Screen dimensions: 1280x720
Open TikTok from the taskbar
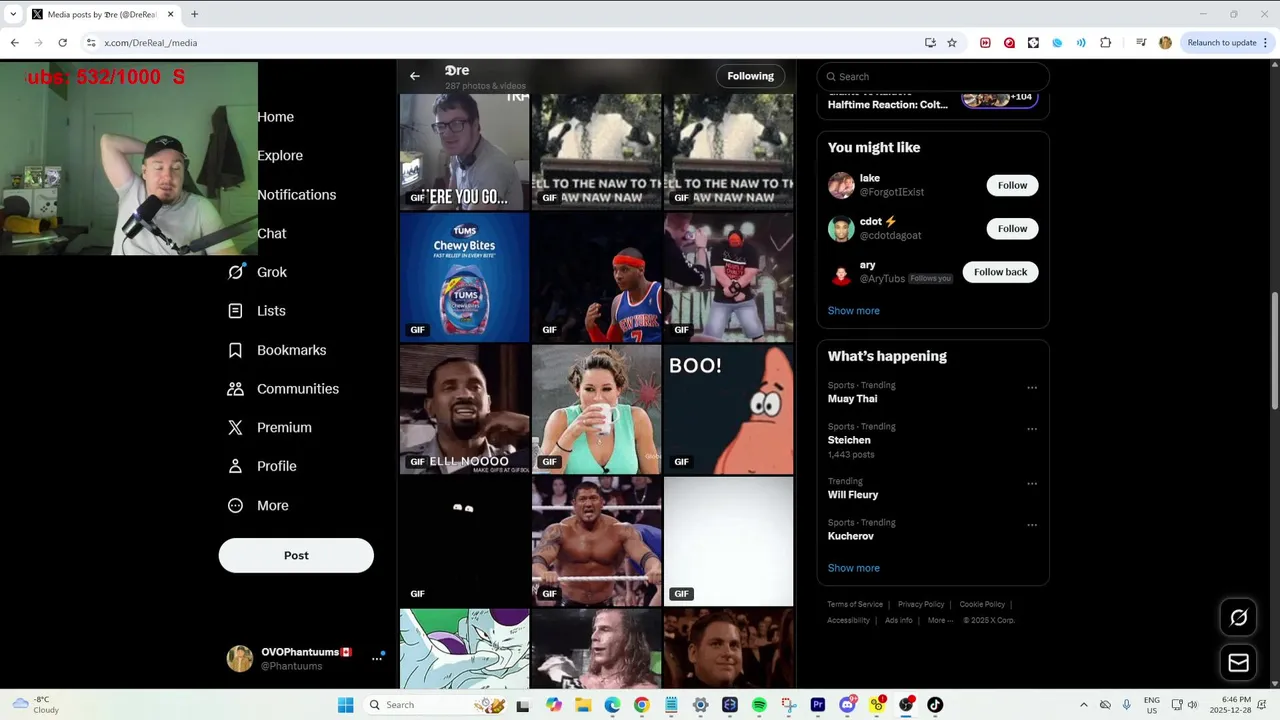(935, 705)
